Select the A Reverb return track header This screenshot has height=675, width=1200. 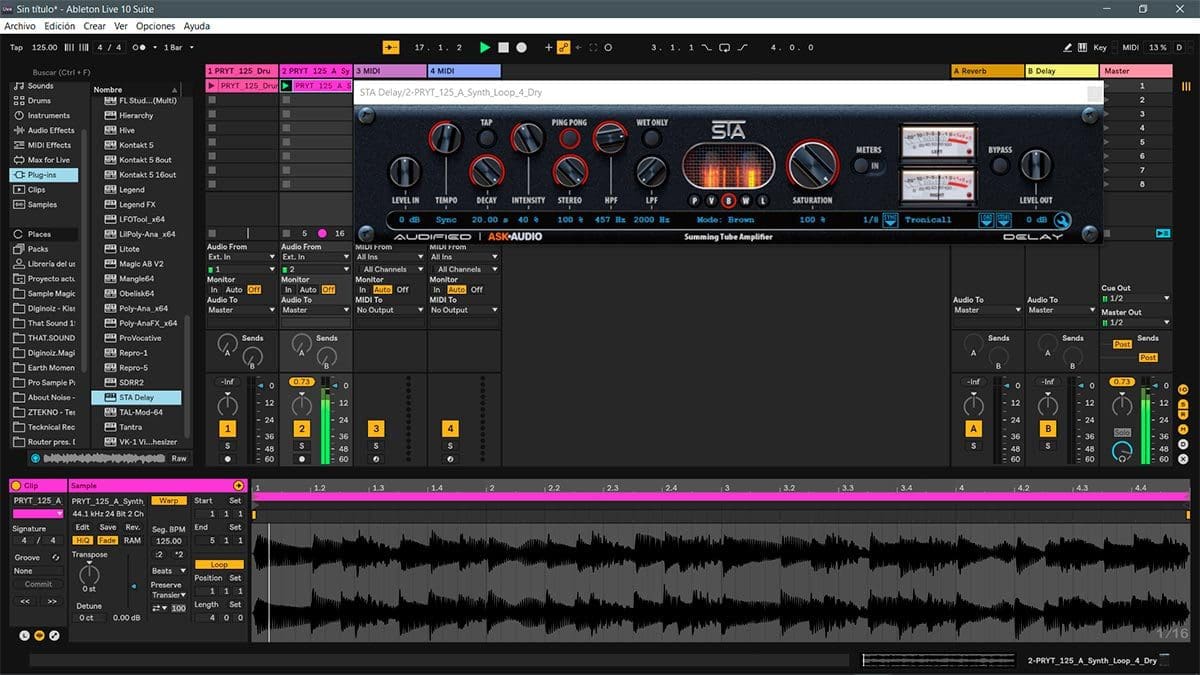[x=987, y=71]
